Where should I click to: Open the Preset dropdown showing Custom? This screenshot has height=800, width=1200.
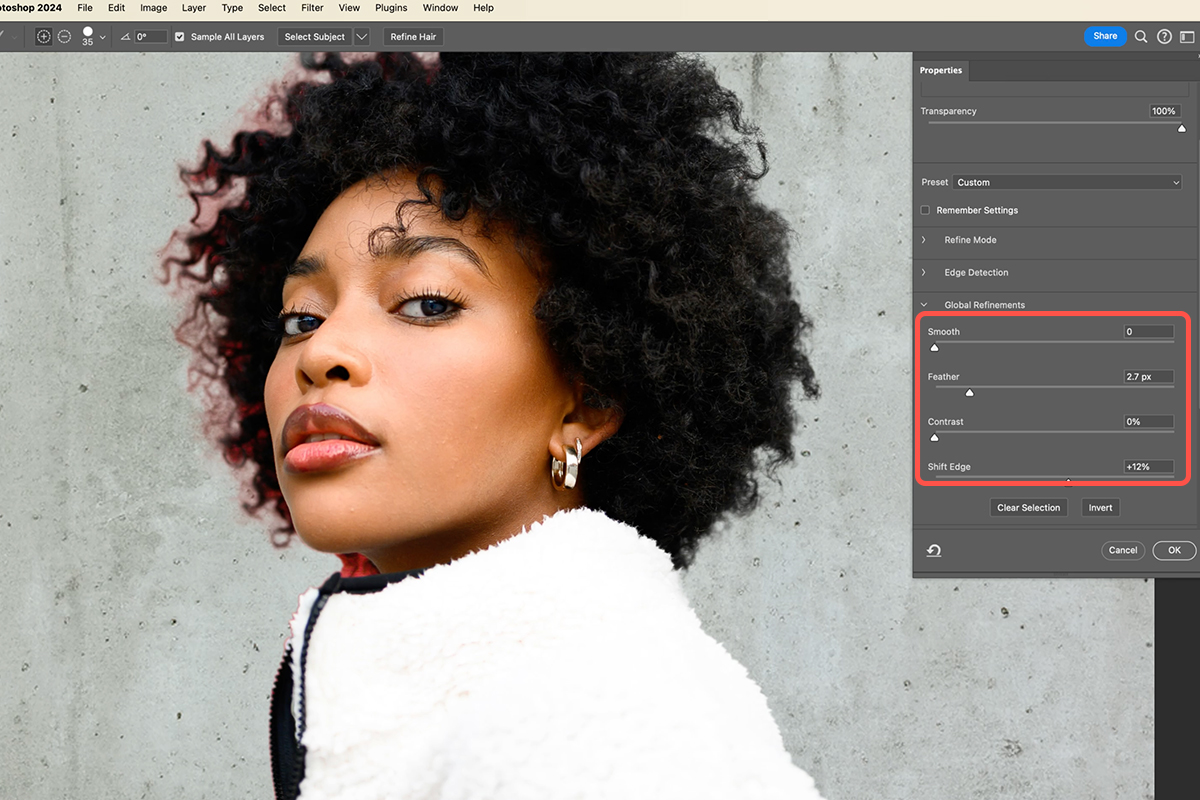click(1066, 181)
